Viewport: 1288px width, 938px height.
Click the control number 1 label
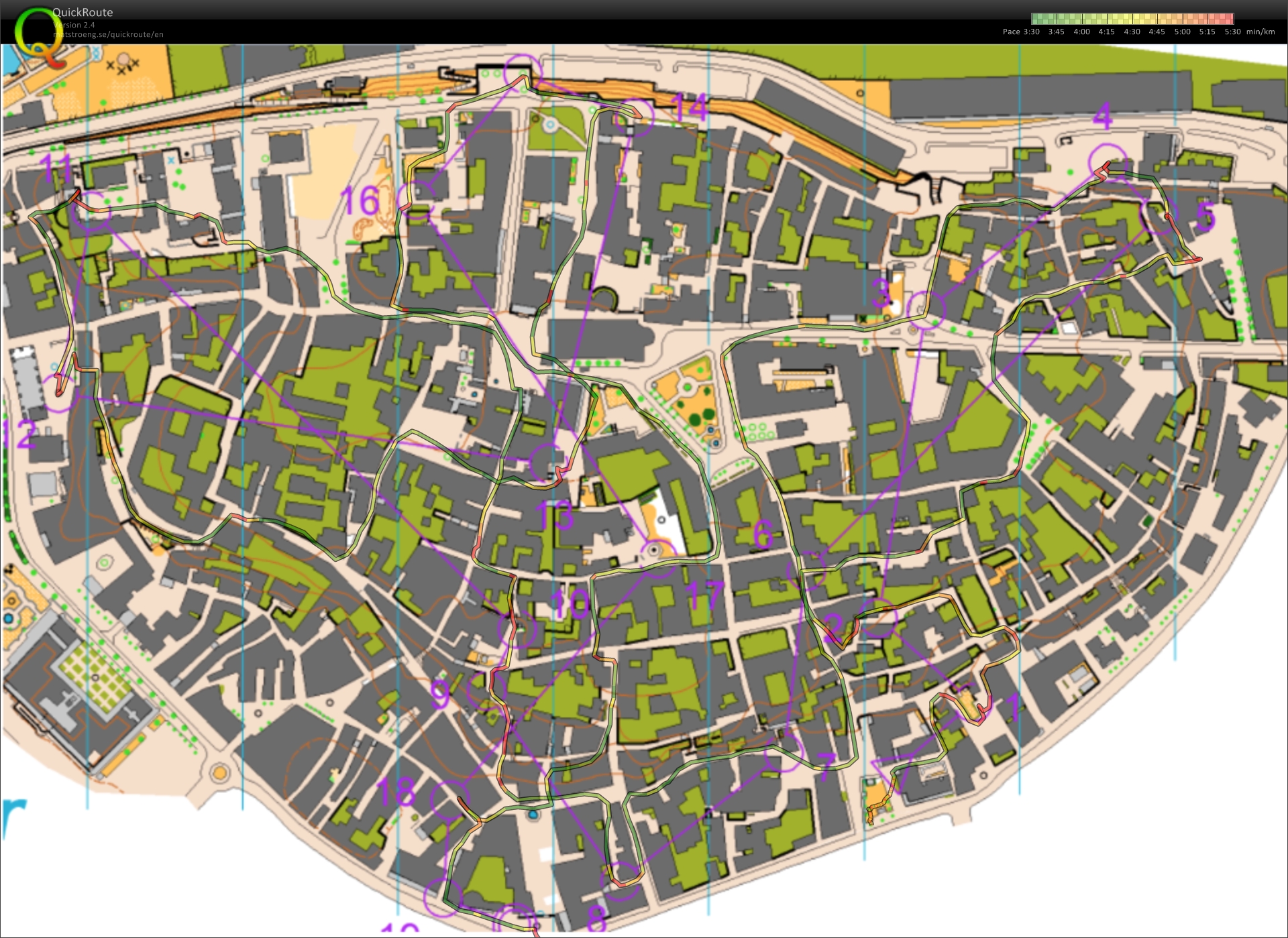1012,707
